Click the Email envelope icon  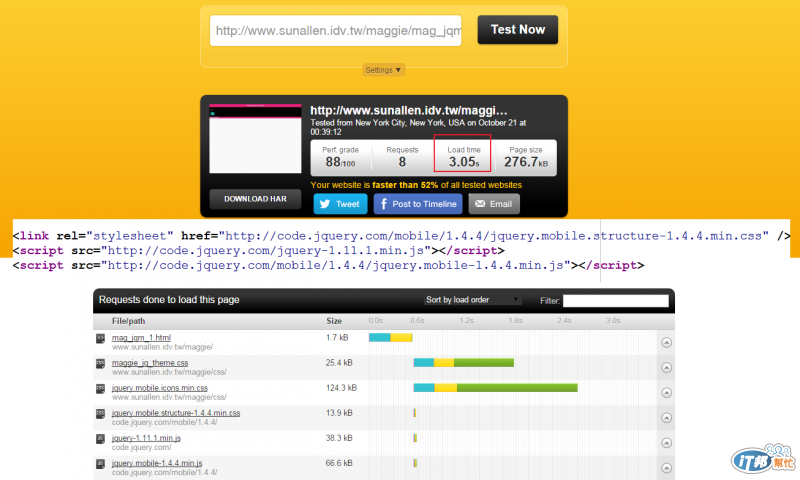[480, 204]
